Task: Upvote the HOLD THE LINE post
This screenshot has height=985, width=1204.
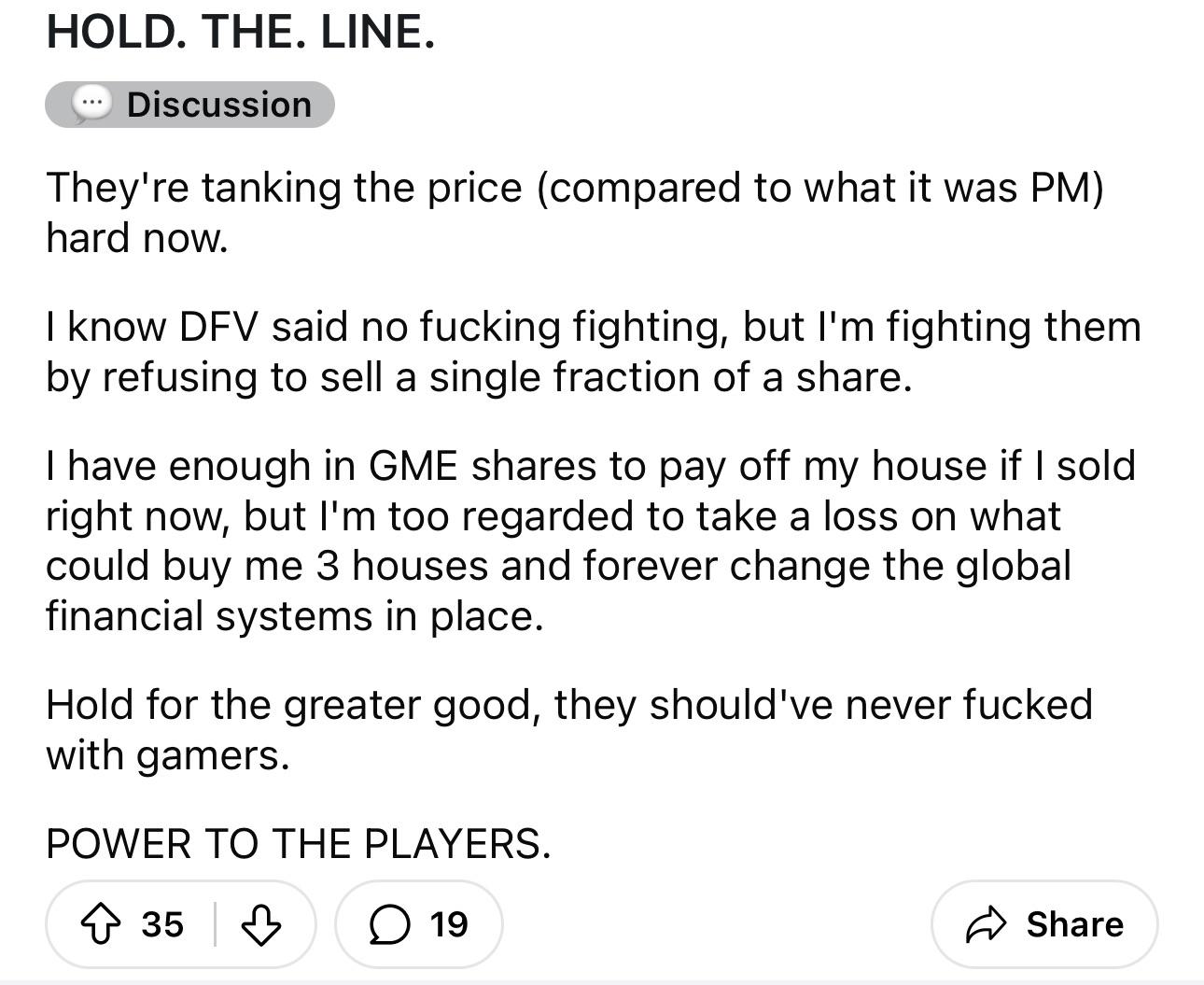Action: click(102, 924)
